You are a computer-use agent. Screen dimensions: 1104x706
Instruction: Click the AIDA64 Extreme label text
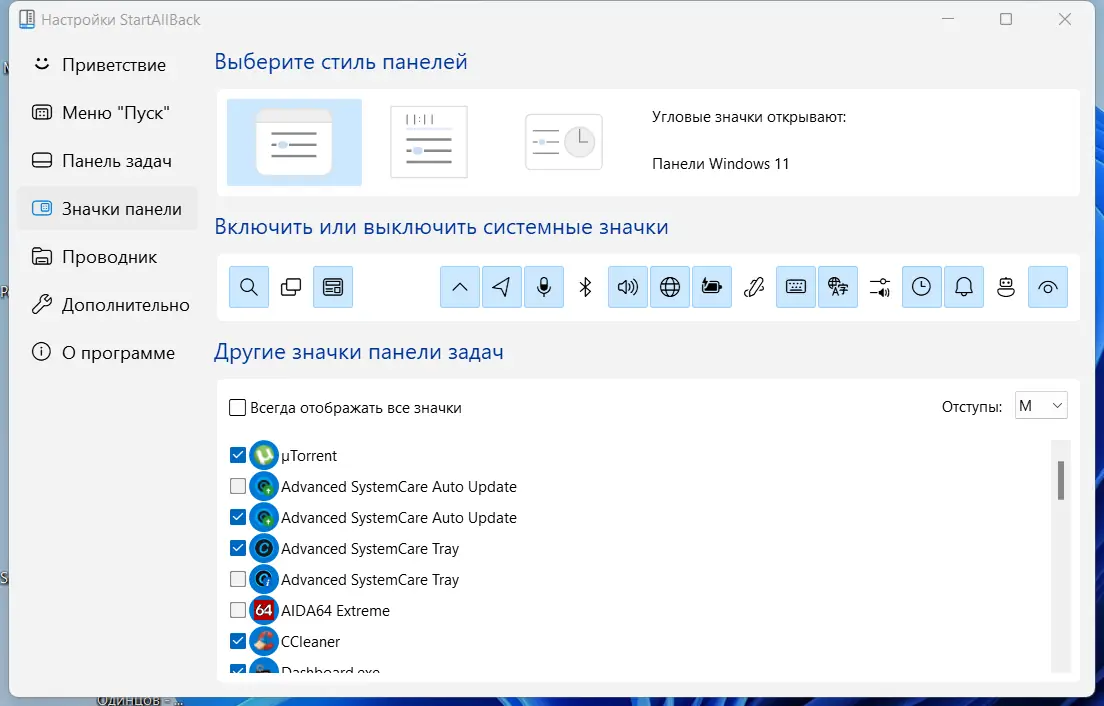335,611
